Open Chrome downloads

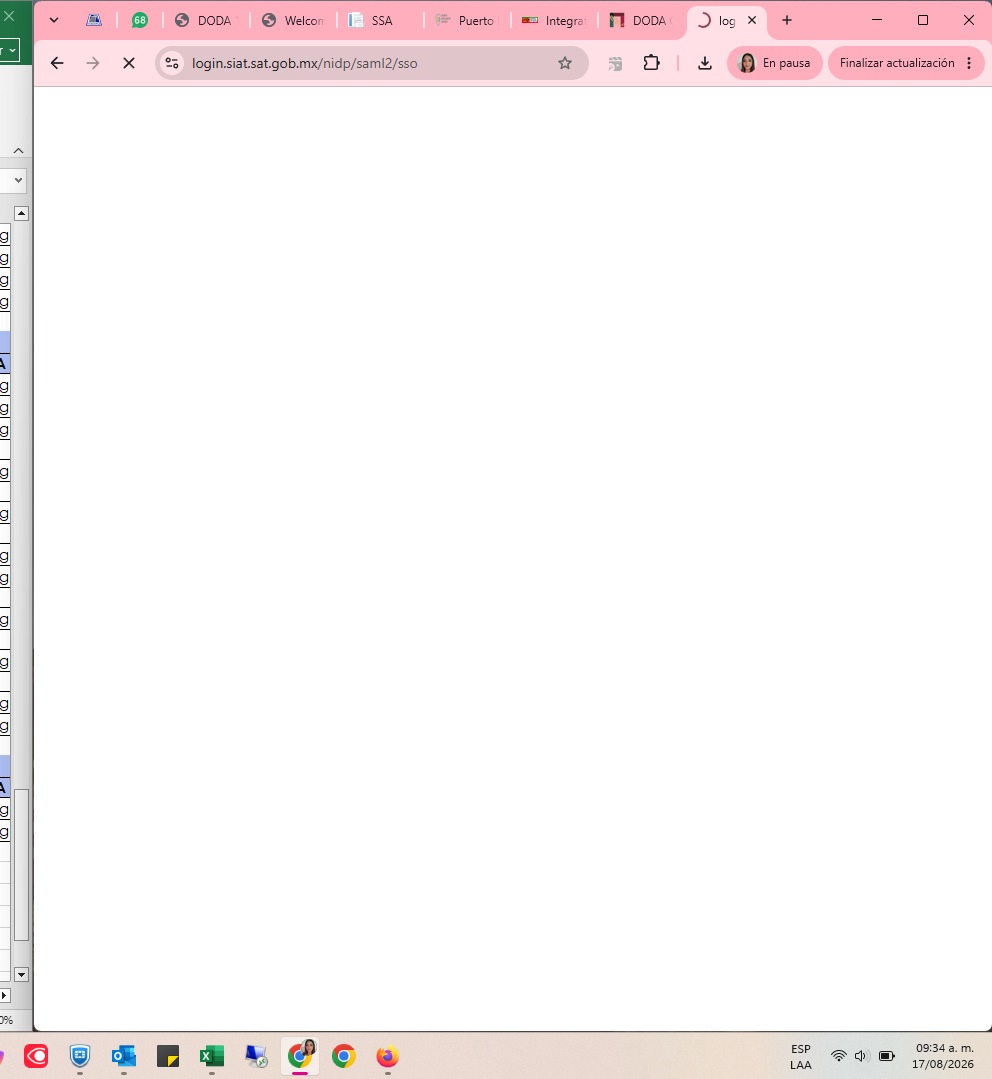click(704, 63)
